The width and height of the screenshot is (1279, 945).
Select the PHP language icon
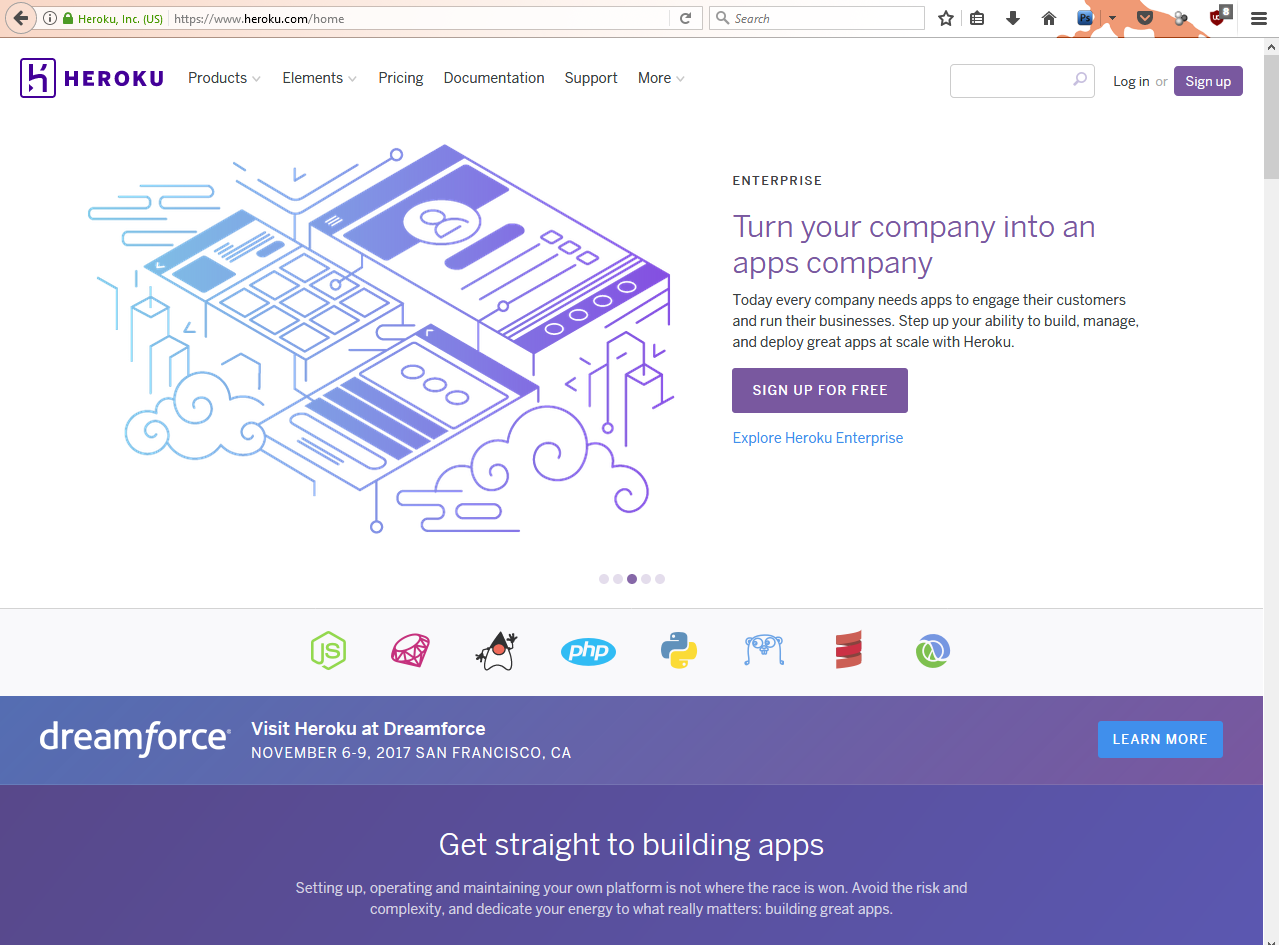click(x=588, y=652)
